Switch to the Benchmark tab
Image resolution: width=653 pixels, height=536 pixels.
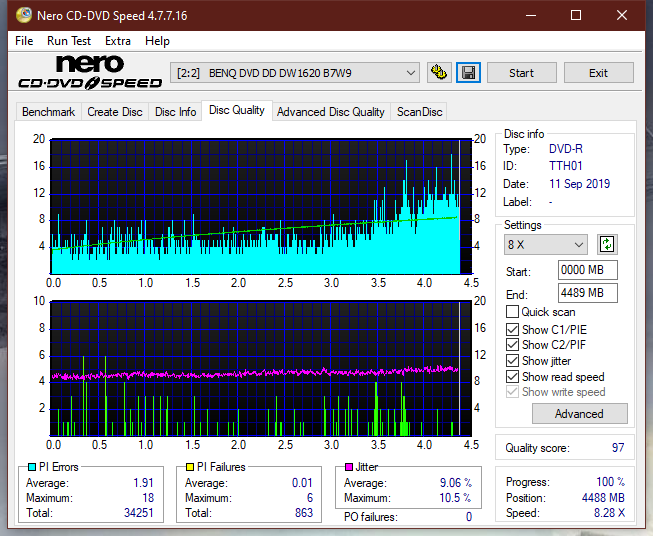49,112
